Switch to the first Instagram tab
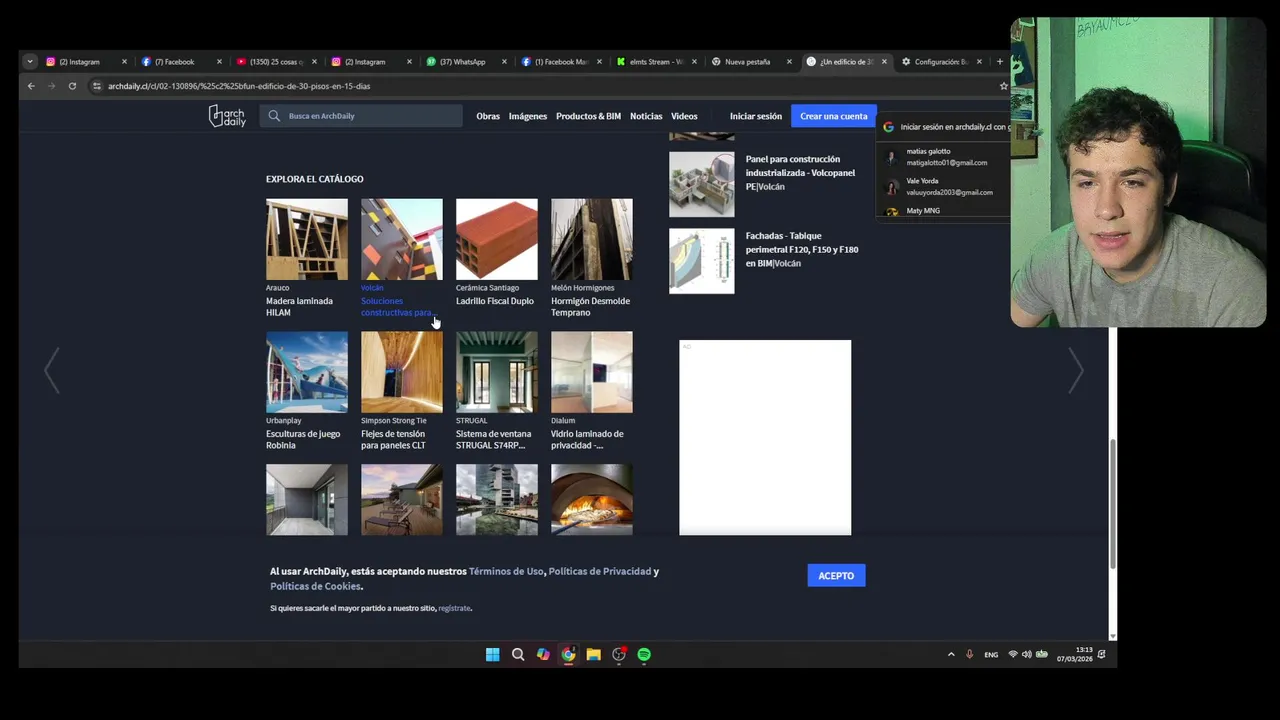 84,62
